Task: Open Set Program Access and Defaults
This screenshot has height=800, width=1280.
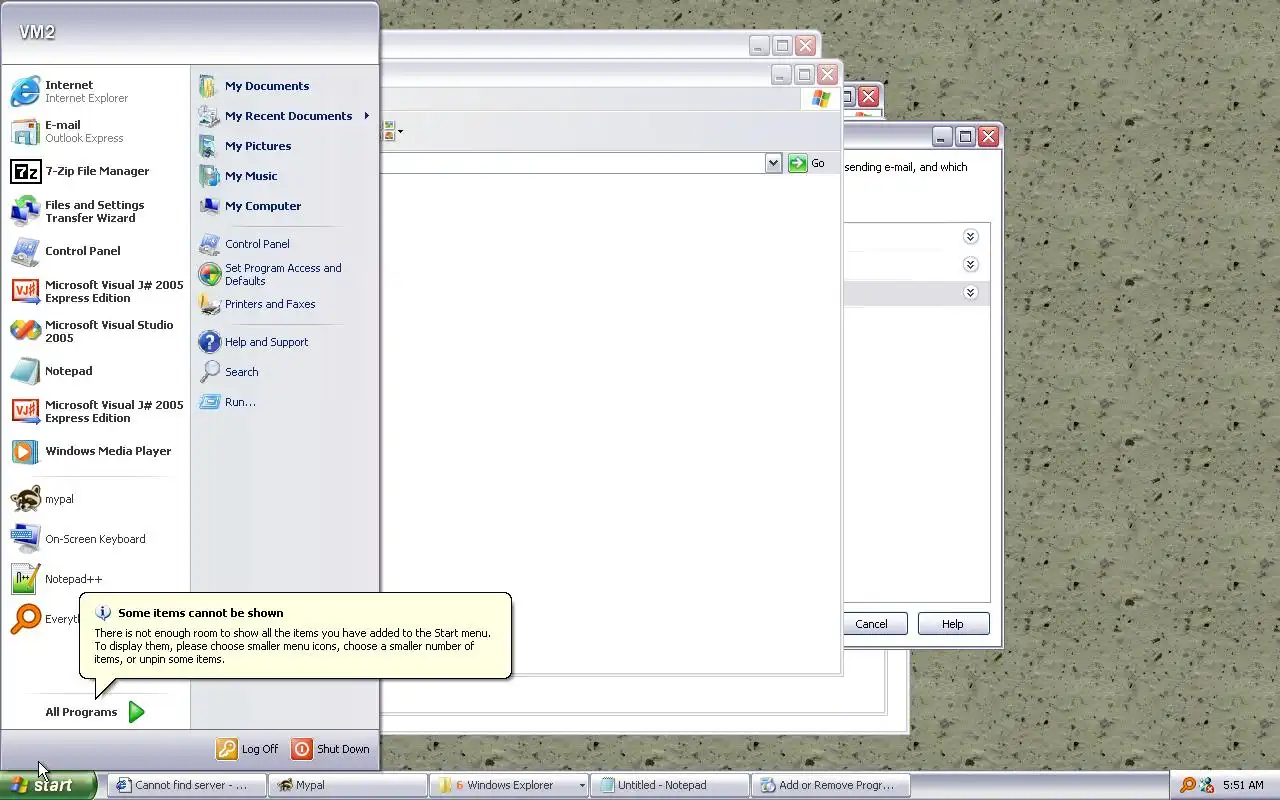Action: pos(284,274)
